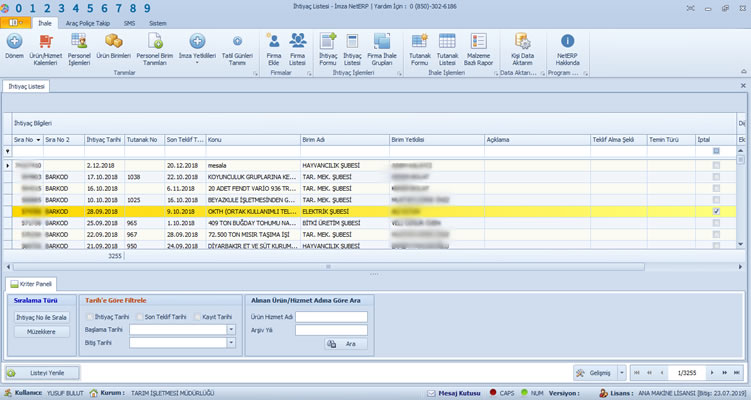Collapse the ribbon with the arrow
This screenshot has height=400, width=751.
click(743, 71)
